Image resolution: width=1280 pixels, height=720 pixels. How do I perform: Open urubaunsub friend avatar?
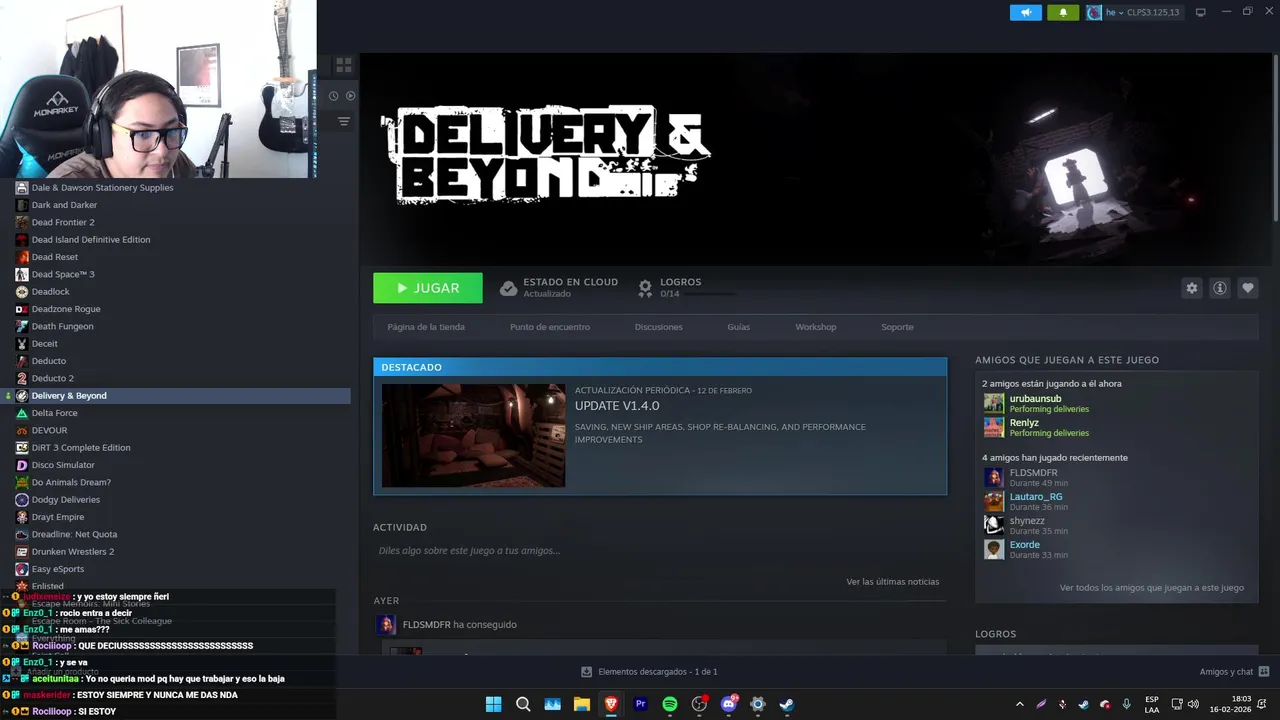click(994, 403)
